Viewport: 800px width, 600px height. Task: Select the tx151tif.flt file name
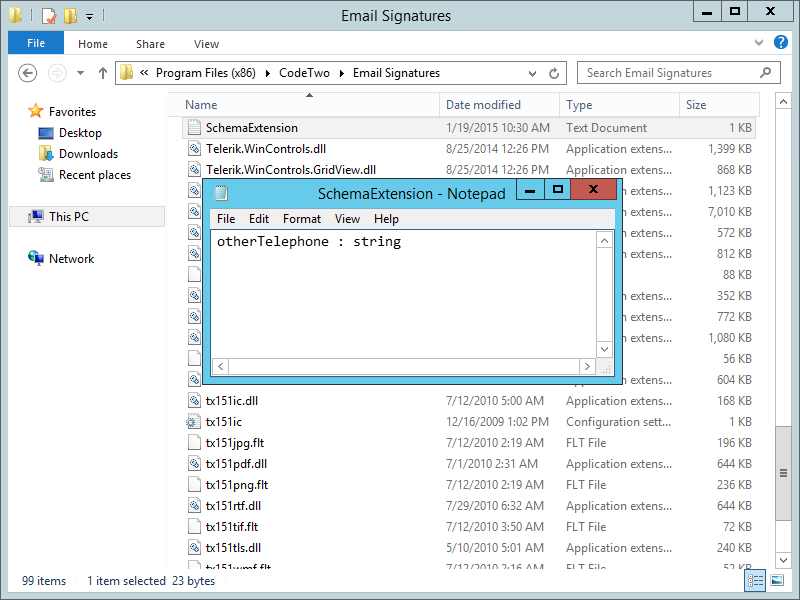click(x=232, y=527)
